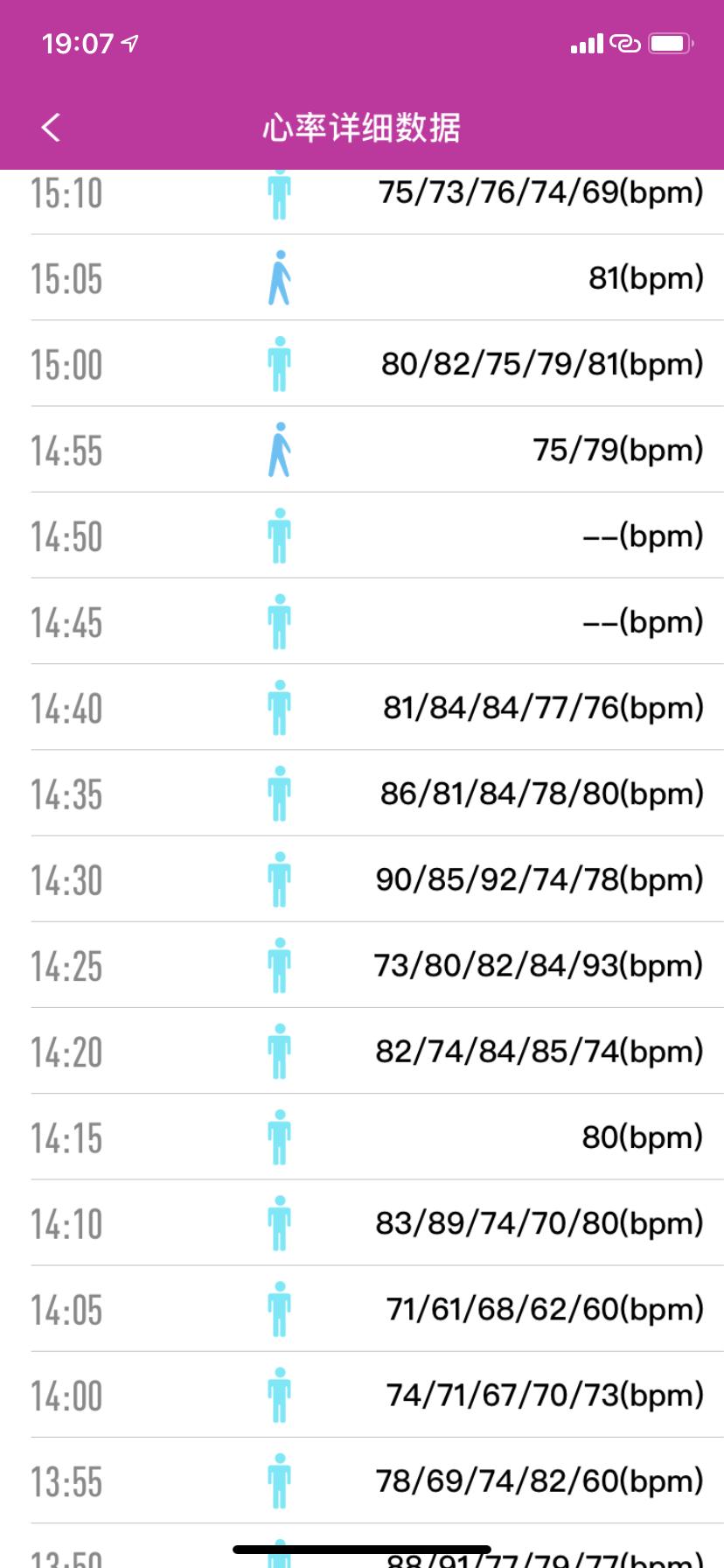Select the 81(bpm) reading at 15:05
The width and height of the screenshot is (724, 1568).
(645, 278)
